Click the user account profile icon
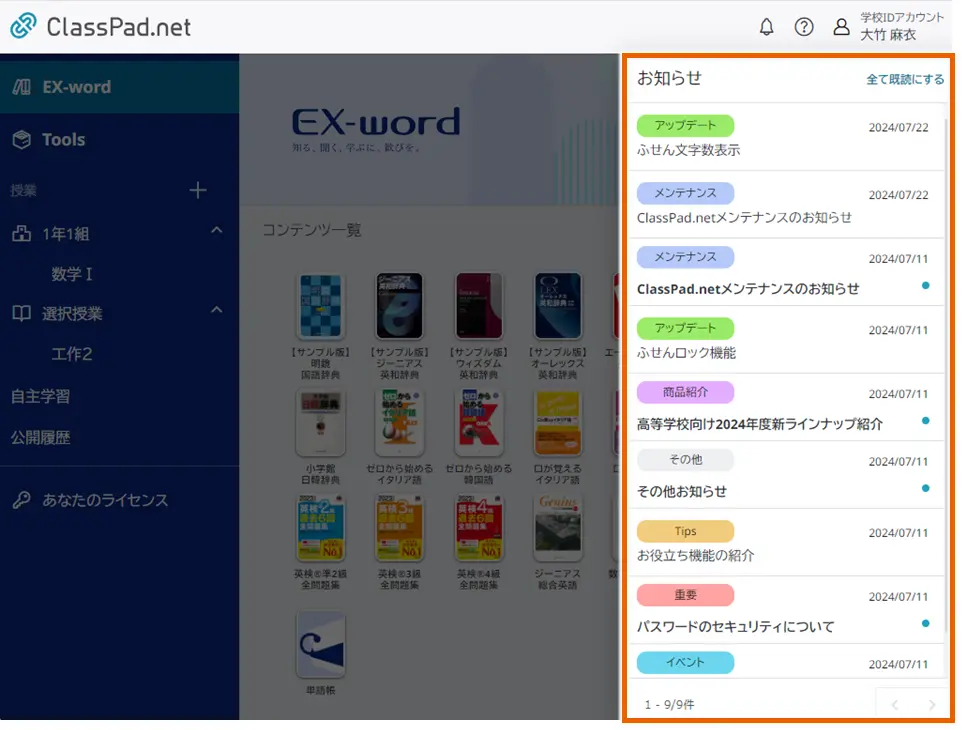Image resolution: width=962 pixels, height=730 pixels. coord(841,27)
